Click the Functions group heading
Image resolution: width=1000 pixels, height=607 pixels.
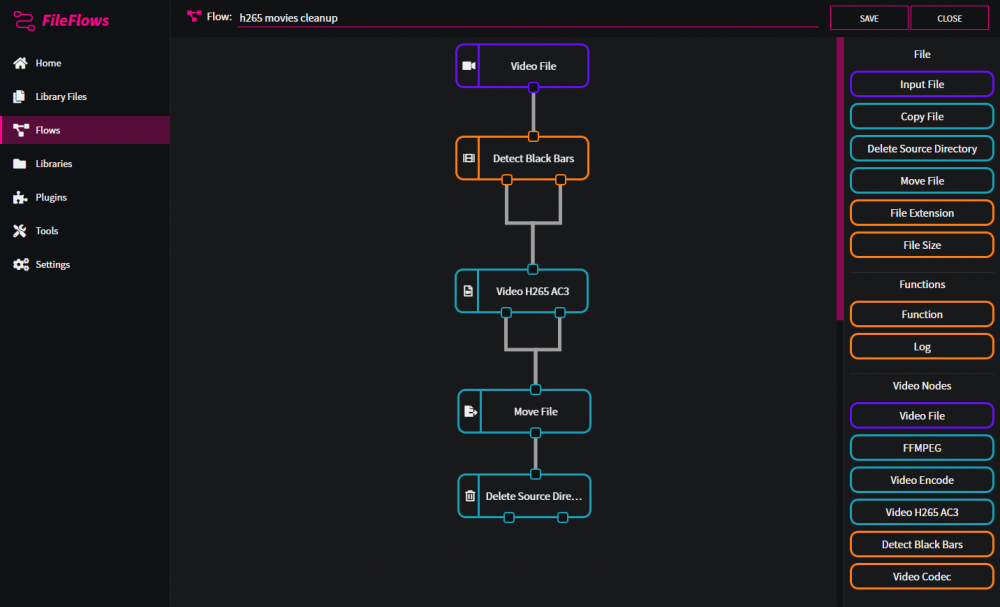tap(922, 284)
